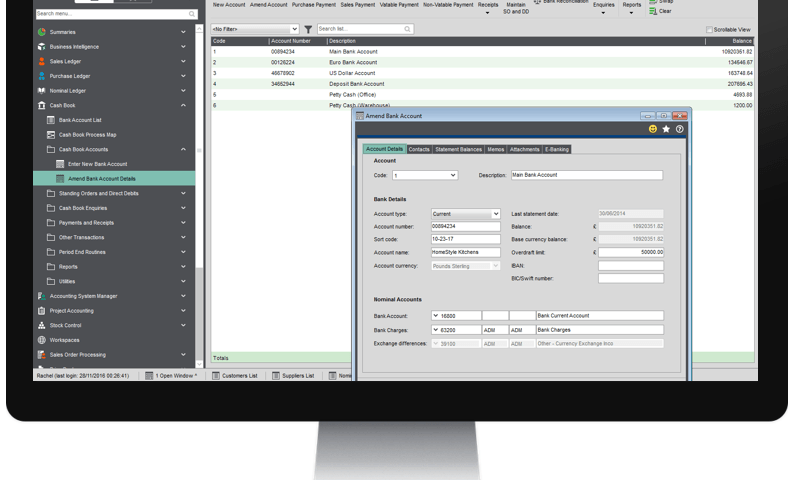Switch to the Contacts tab

click(x=419, y=150)
